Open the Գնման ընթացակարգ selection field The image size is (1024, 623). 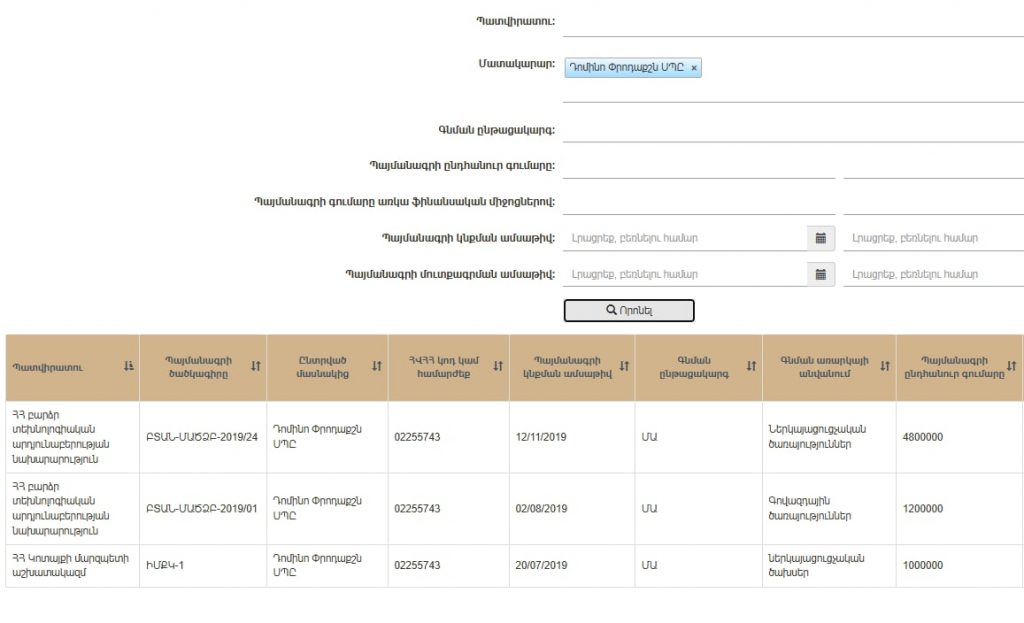792,130
